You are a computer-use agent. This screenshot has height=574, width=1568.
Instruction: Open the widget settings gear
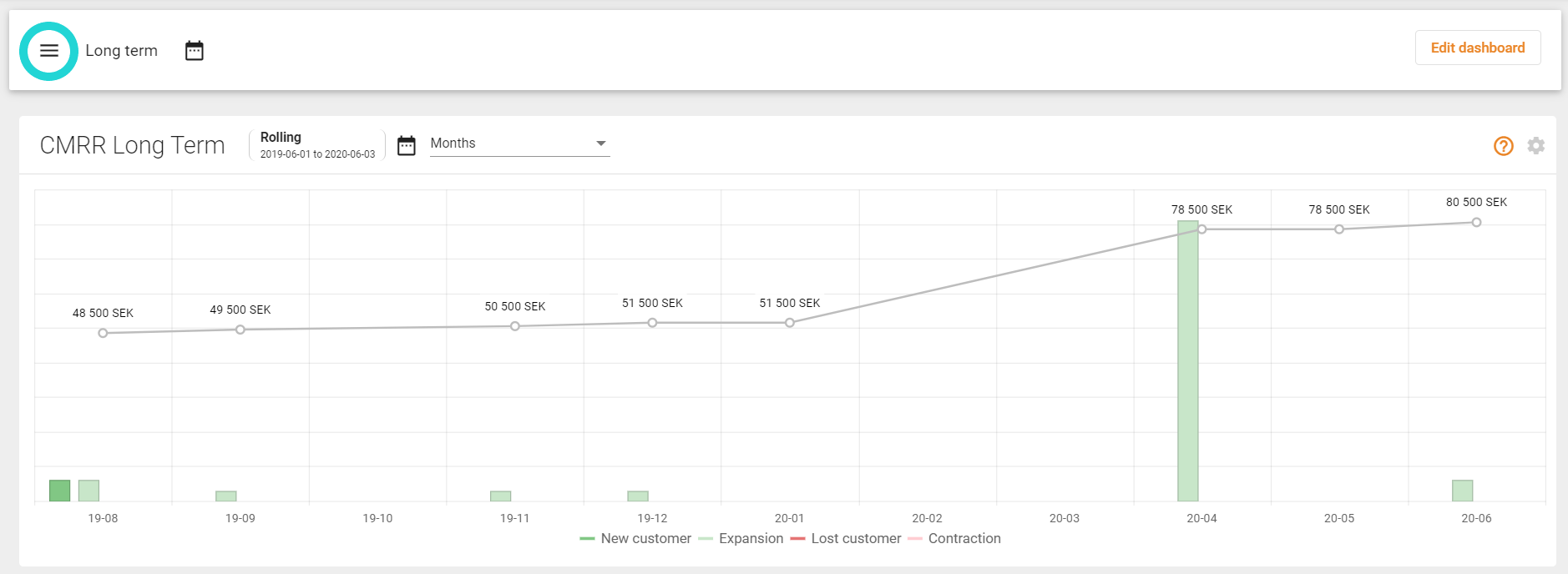[1536, 146]
